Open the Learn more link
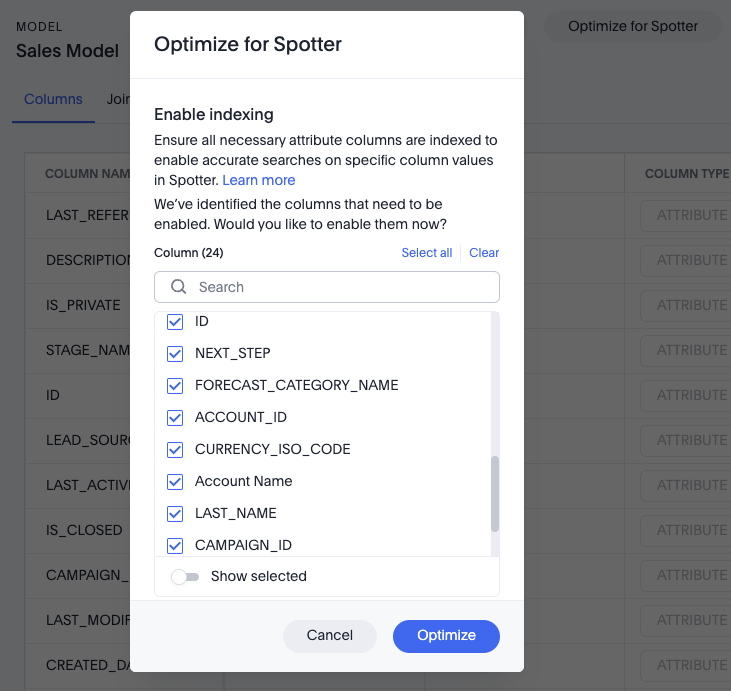Viewport: 731px width, 691px height. click(259, 180)
